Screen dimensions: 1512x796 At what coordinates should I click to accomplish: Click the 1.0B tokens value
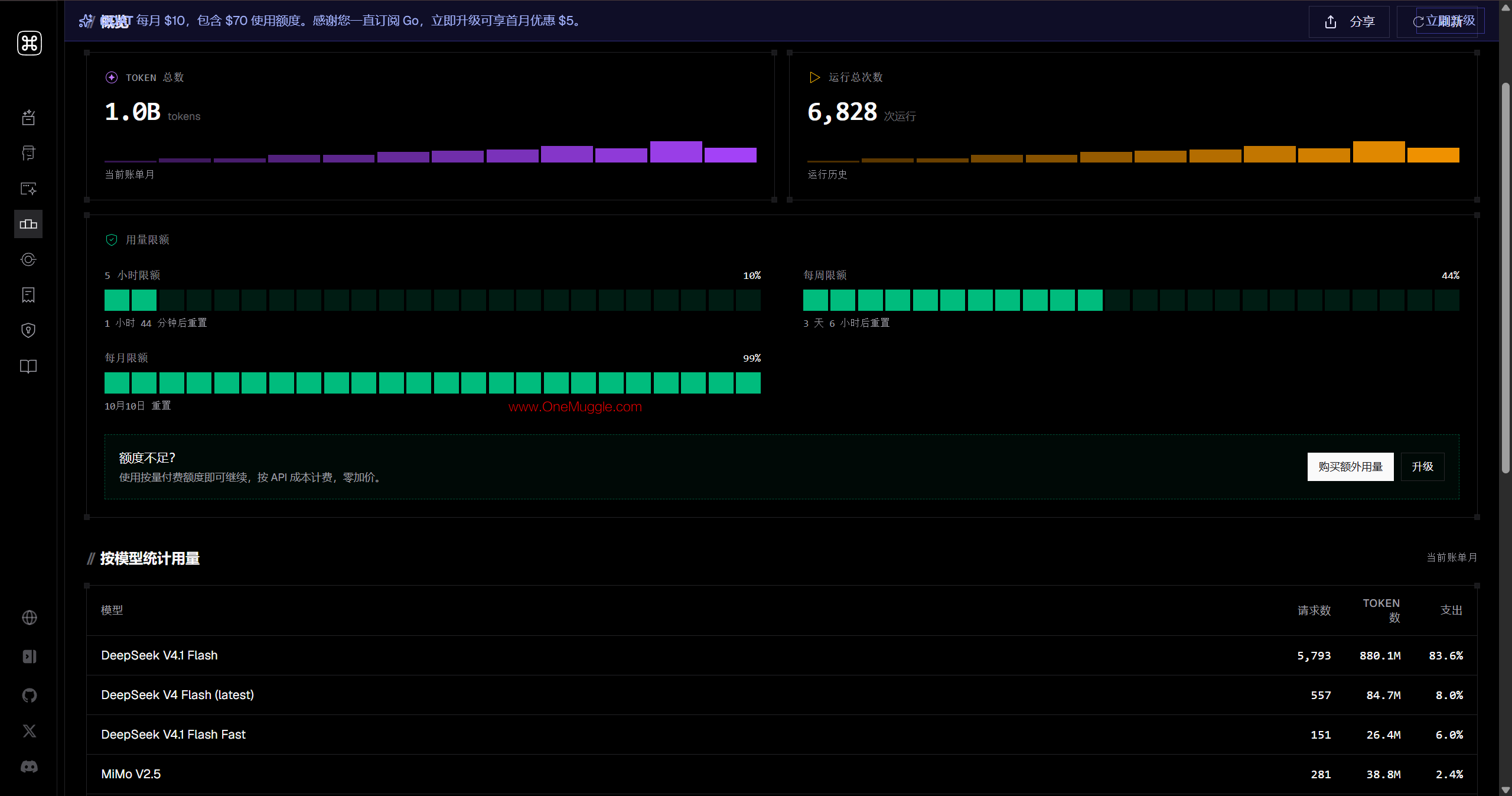pos(132,112)
